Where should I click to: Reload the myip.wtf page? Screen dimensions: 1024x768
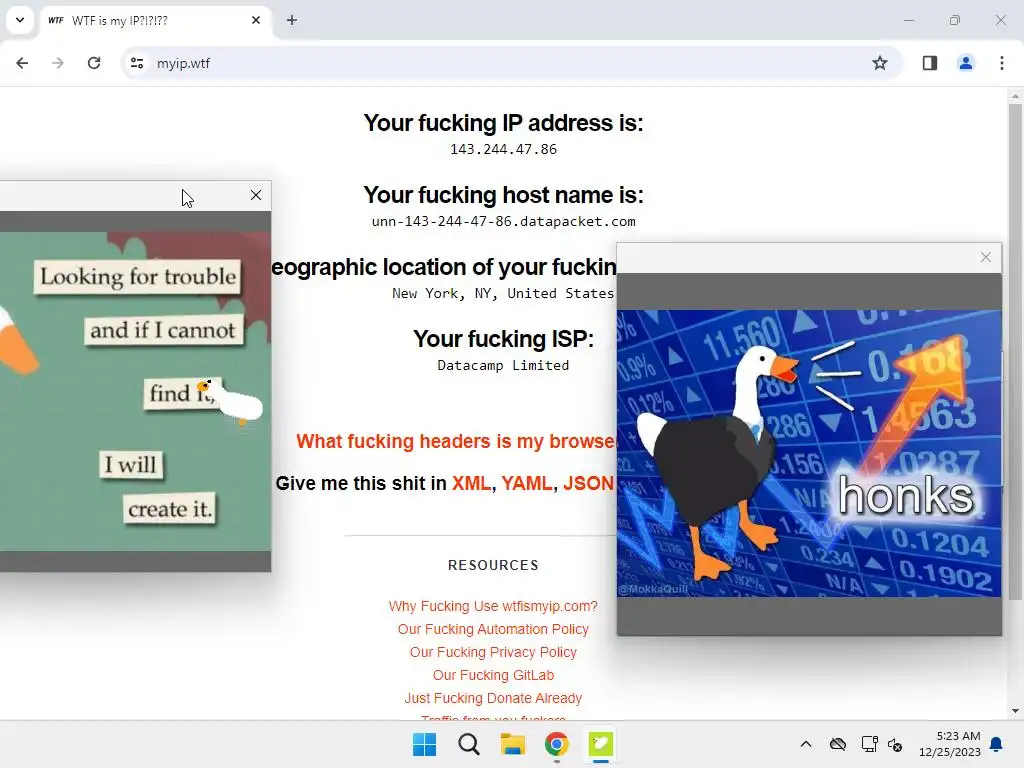[x=94, y=63]
